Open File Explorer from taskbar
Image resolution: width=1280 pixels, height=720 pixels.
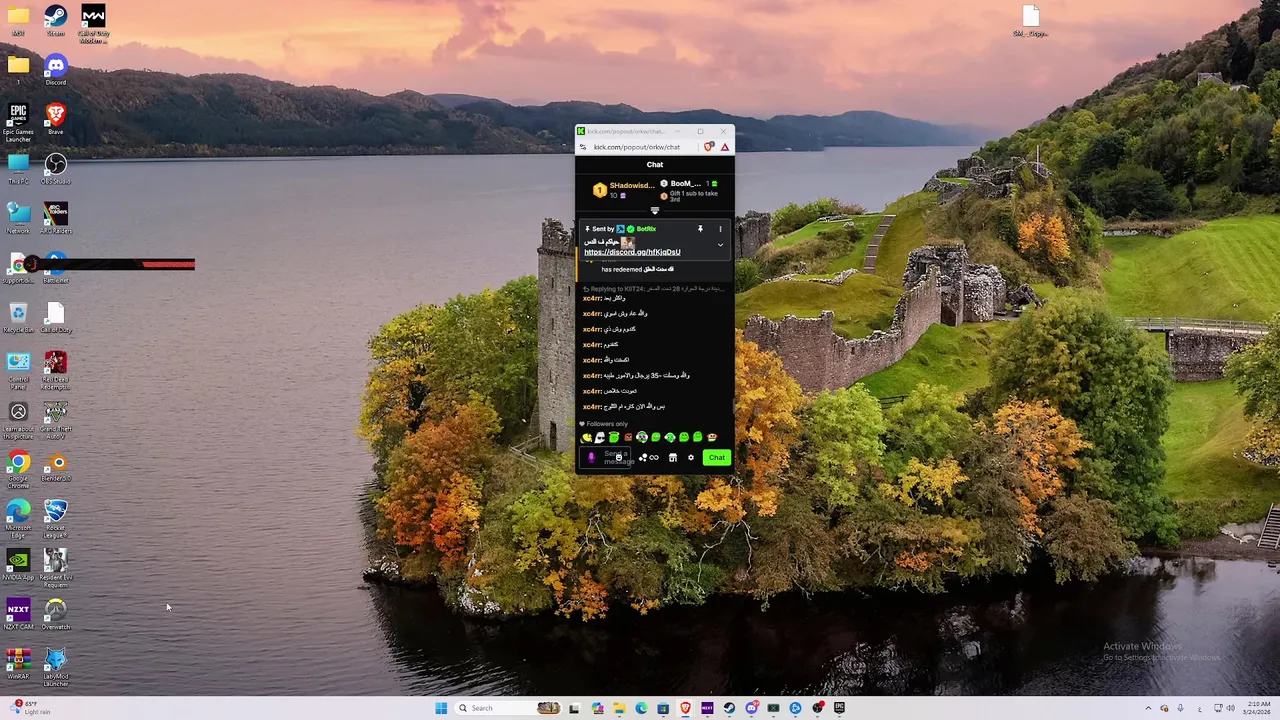[619, 708]
